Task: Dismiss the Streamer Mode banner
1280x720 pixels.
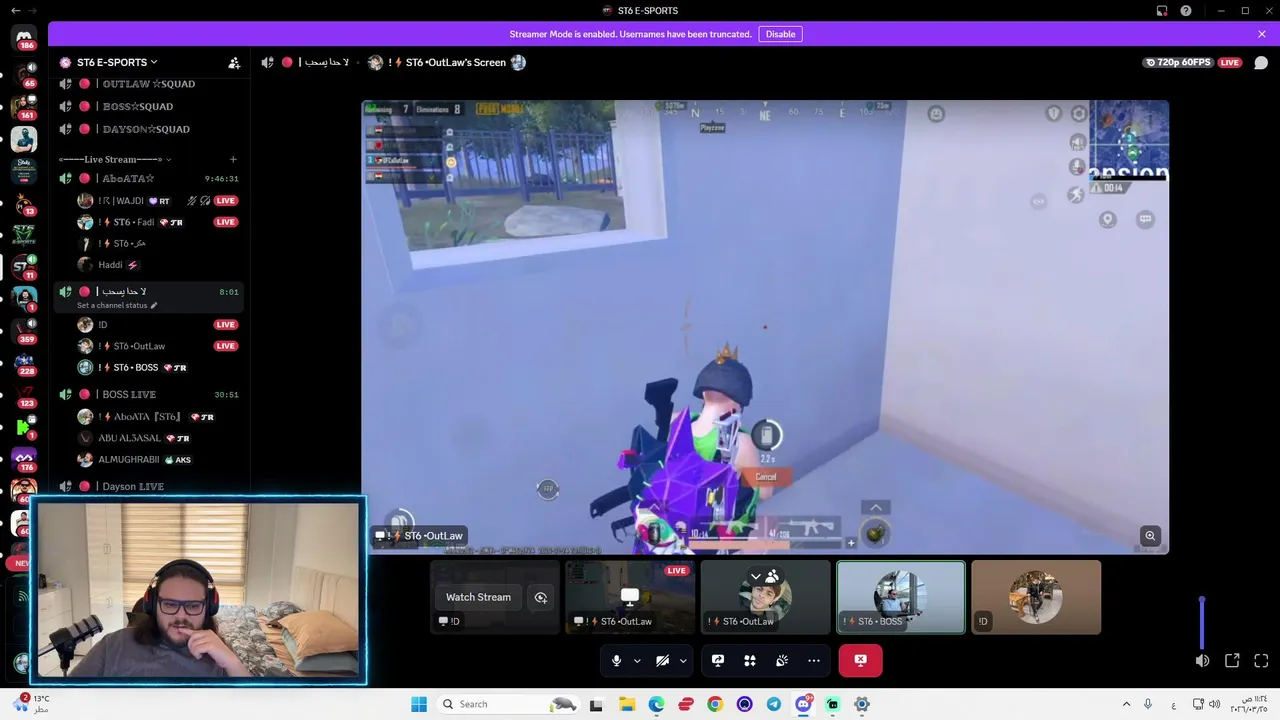Action: pyautogui.click(x=1262, y=34)
